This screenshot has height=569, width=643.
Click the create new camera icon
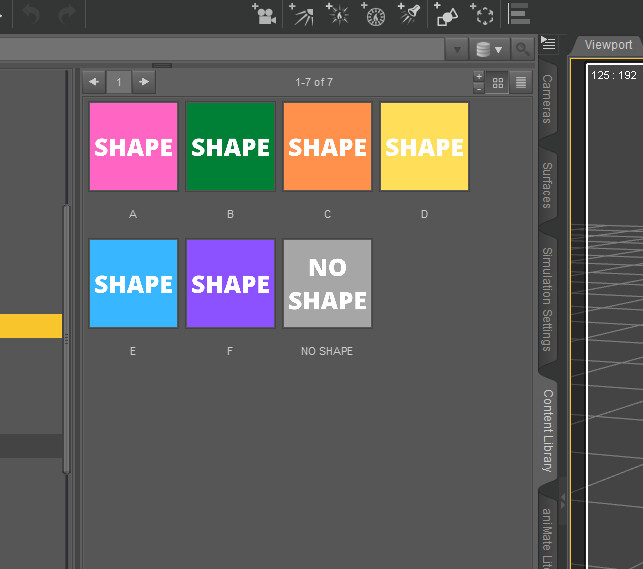(x=265, y=14)
